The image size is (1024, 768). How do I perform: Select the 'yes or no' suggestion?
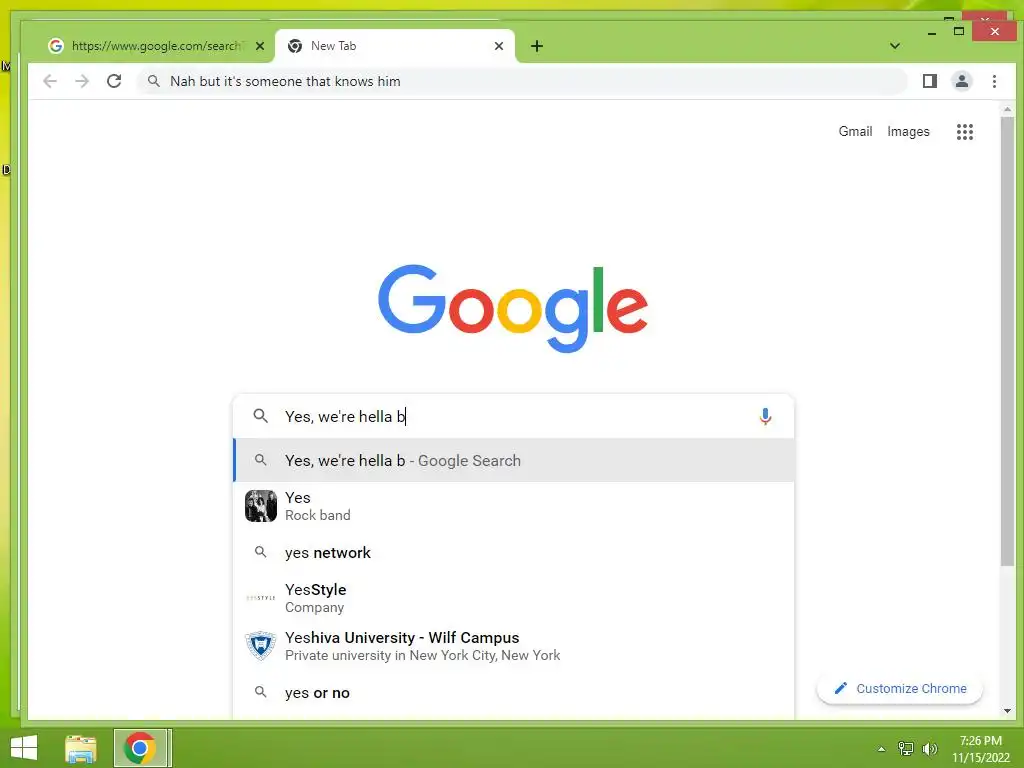click(x=513, y=693)
